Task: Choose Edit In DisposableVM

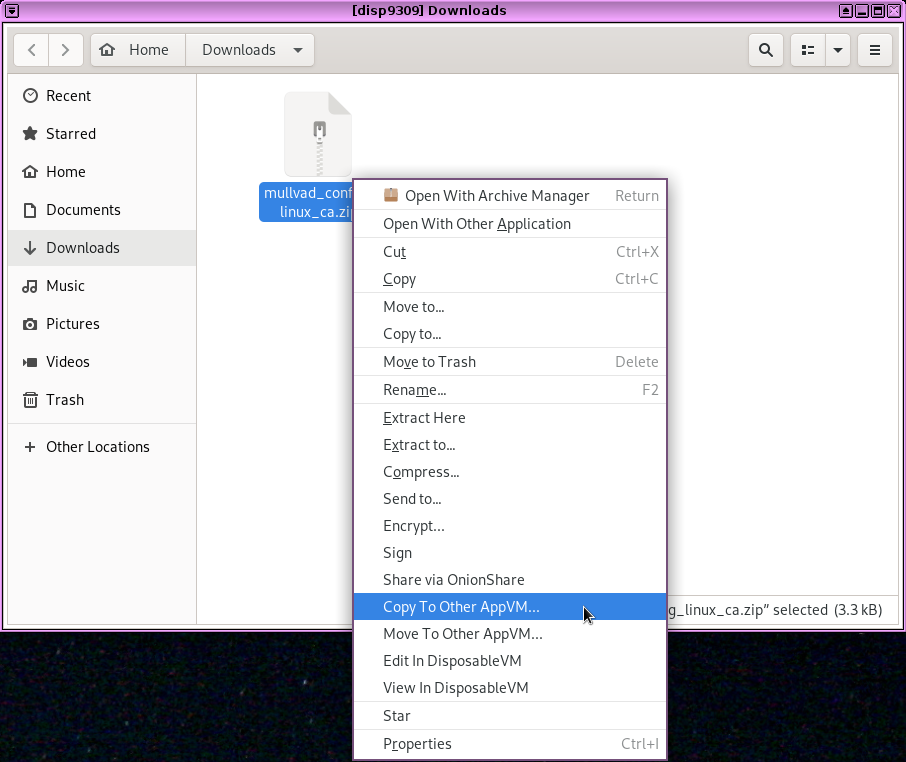Action: (x=510, y=661)
